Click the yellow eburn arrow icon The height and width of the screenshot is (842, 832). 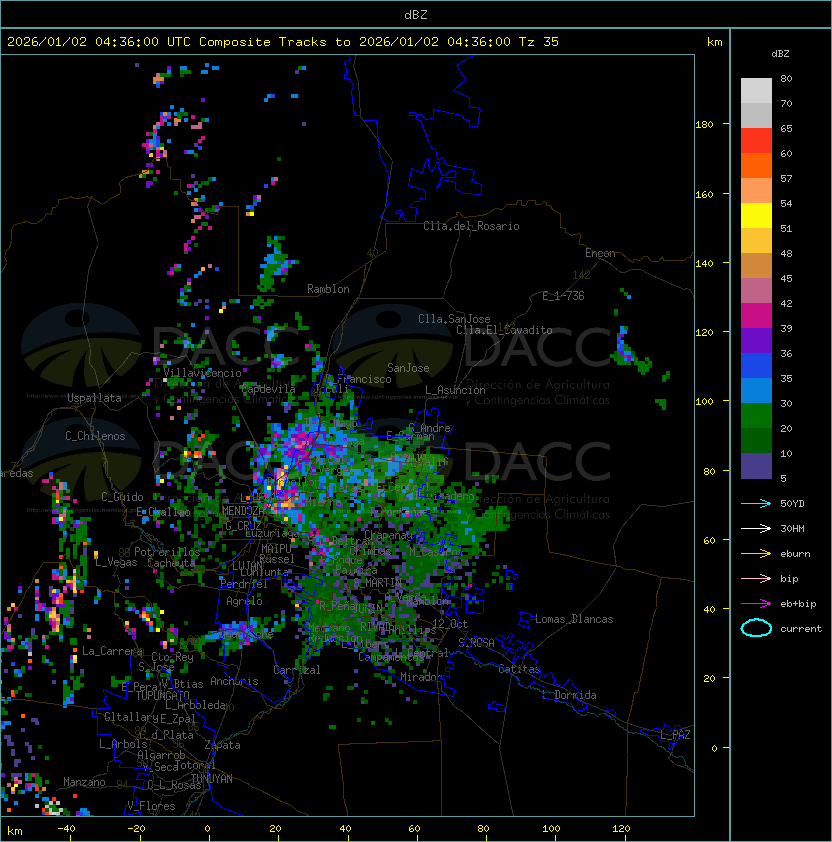pyautogui.click(x=756, y=554)
